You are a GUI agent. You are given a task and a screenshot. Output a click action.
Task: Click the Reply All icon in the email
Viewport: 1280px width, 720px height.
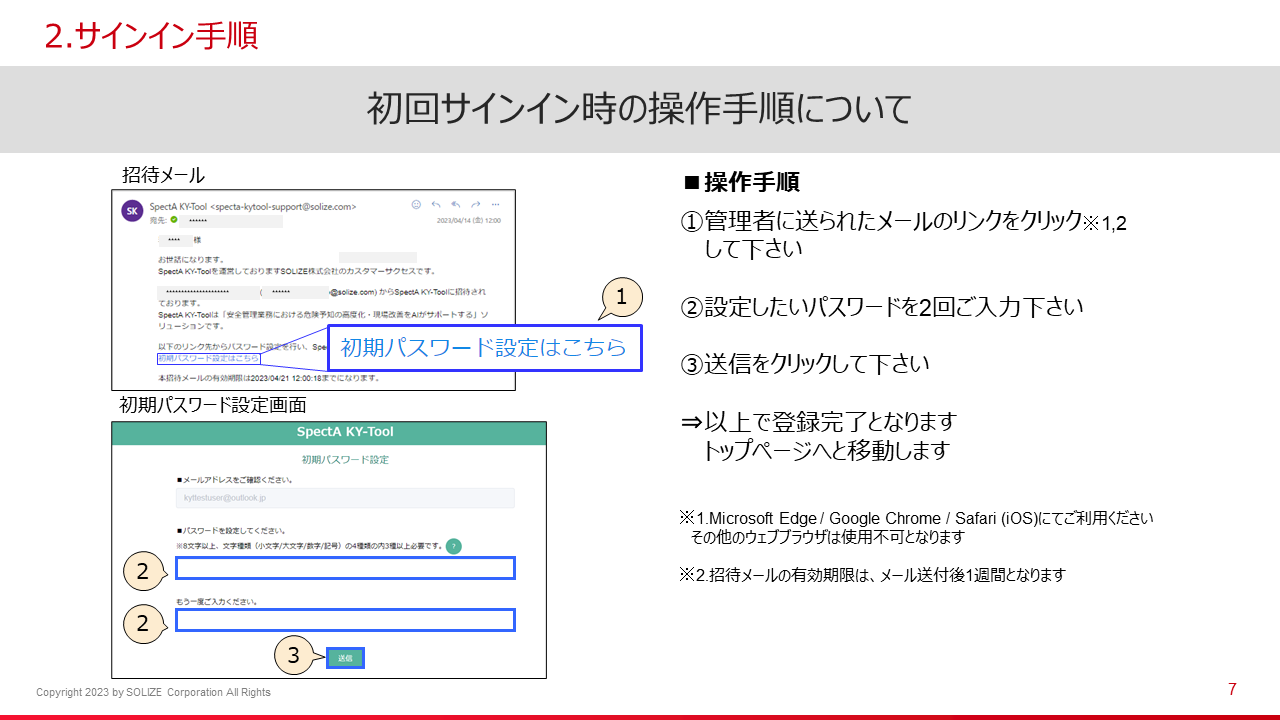[456, 204]
